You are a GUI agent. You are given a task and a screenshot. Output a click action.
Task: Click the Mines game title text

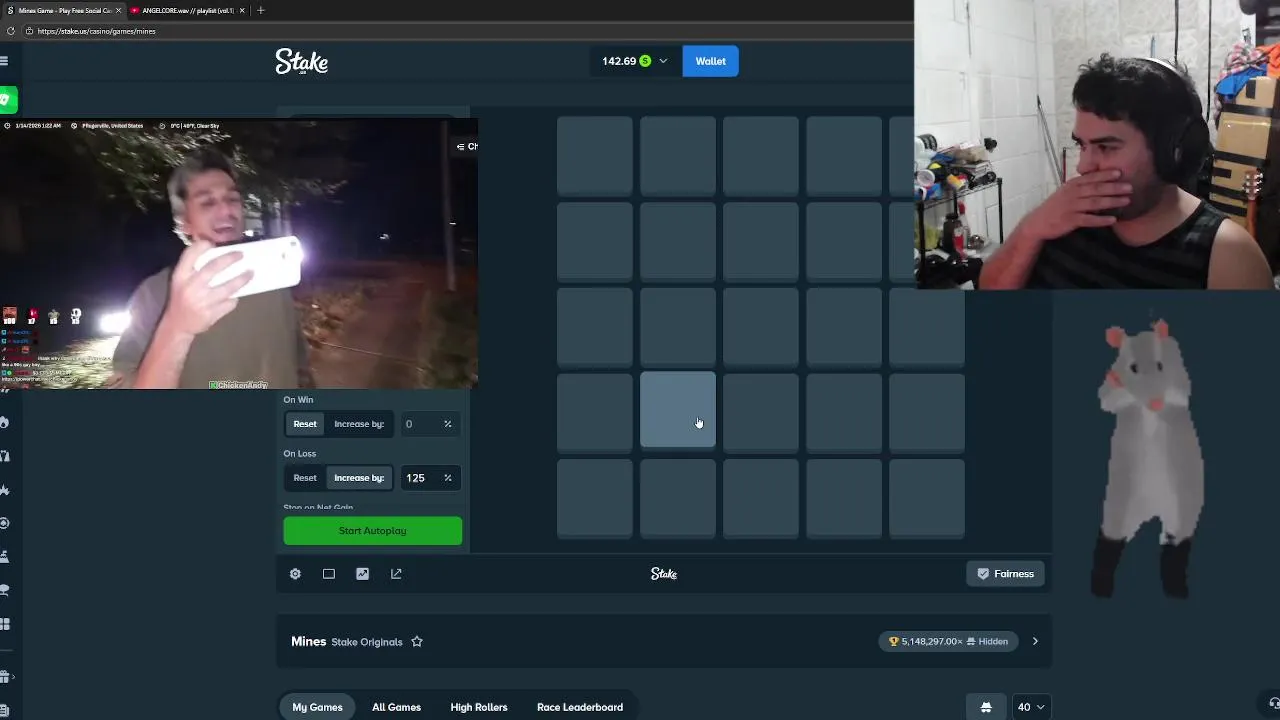pyautogui.click(x=309, y=642)
